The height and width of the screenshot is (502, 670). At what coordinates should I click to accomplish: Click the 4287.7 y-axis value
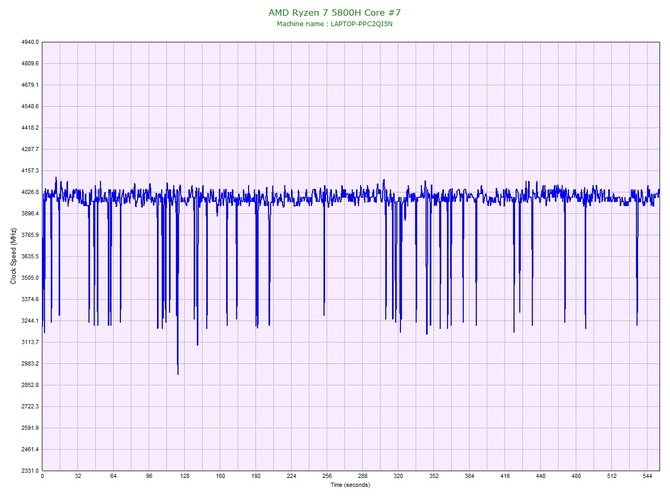tap(30, 149)
